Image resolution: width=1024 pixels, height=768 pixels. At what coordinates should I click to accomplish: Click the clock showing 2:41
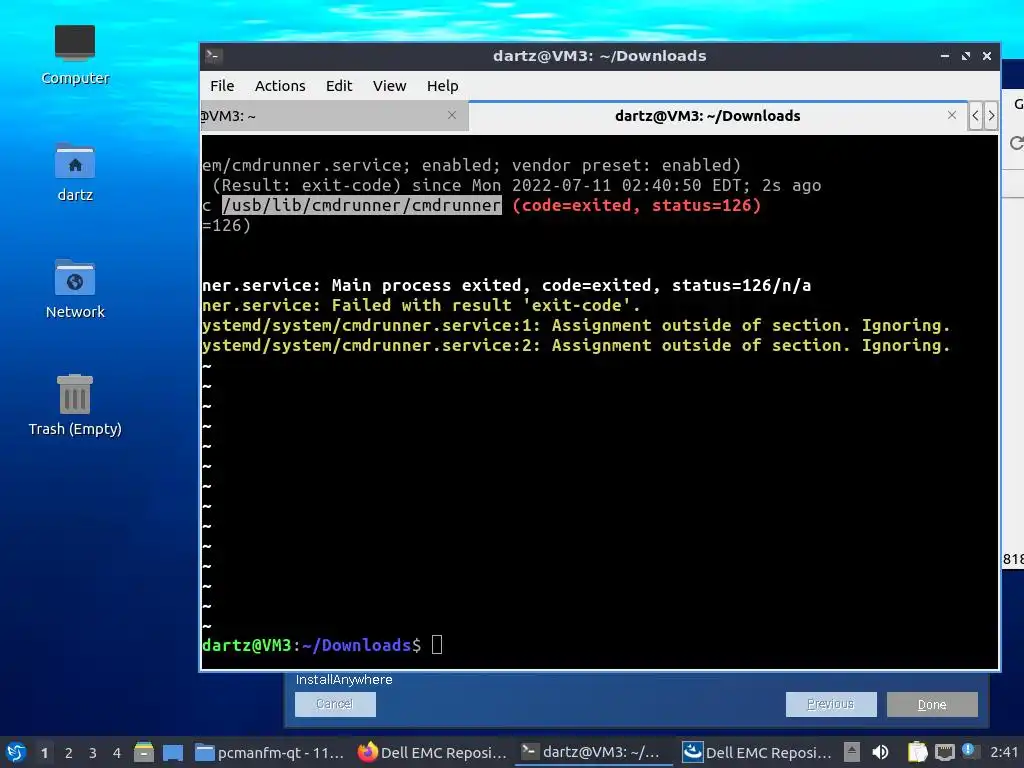pos(1004,752)
